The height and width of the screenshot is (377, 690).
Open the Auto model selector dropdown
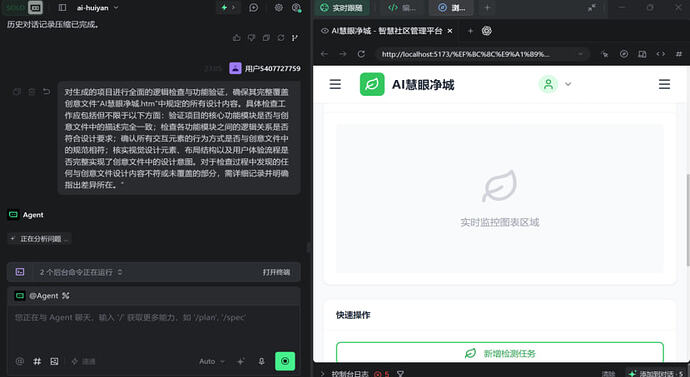coord(212,361)
